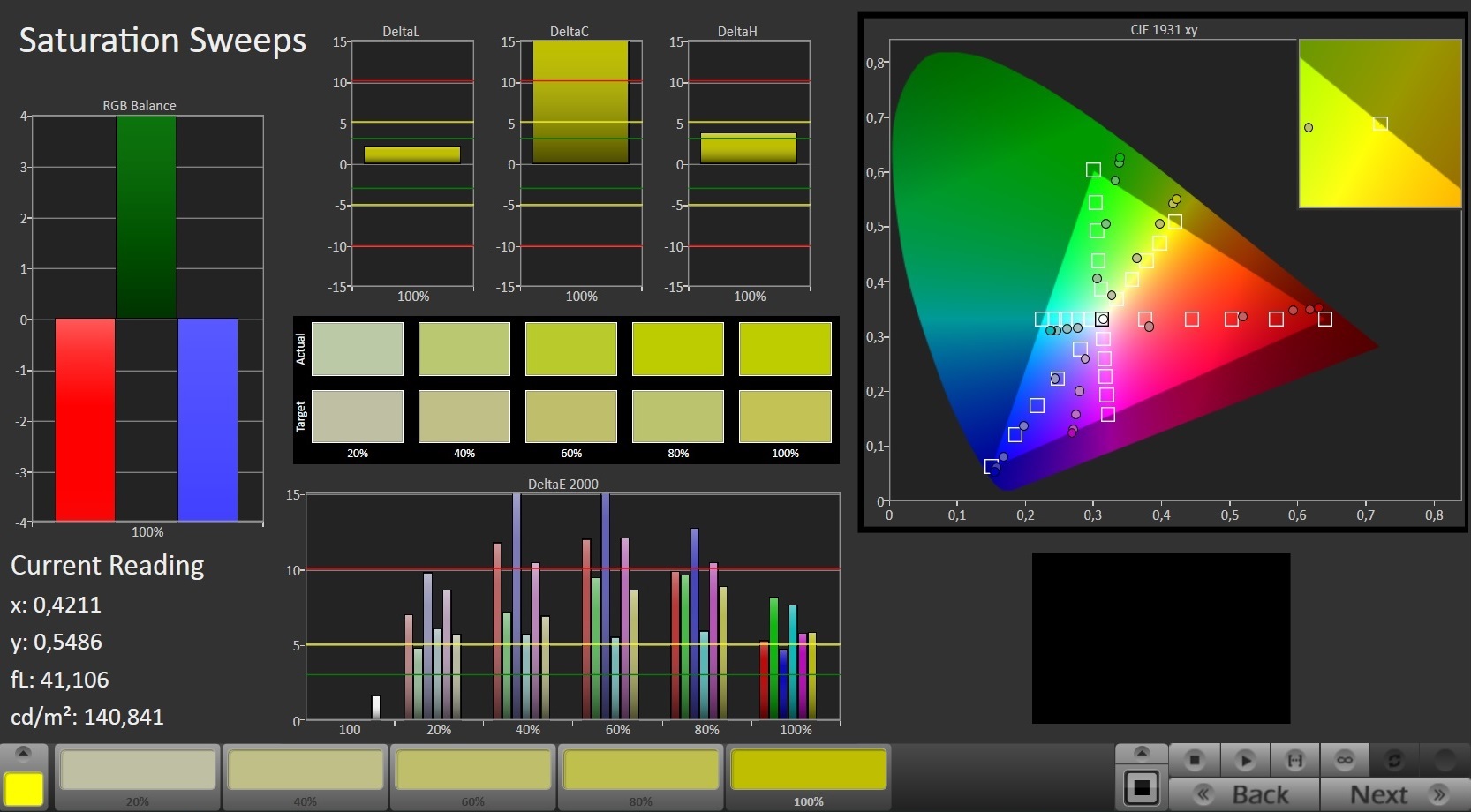
Task: Click the continuous read infinity icon
Action: [1345, 759]
